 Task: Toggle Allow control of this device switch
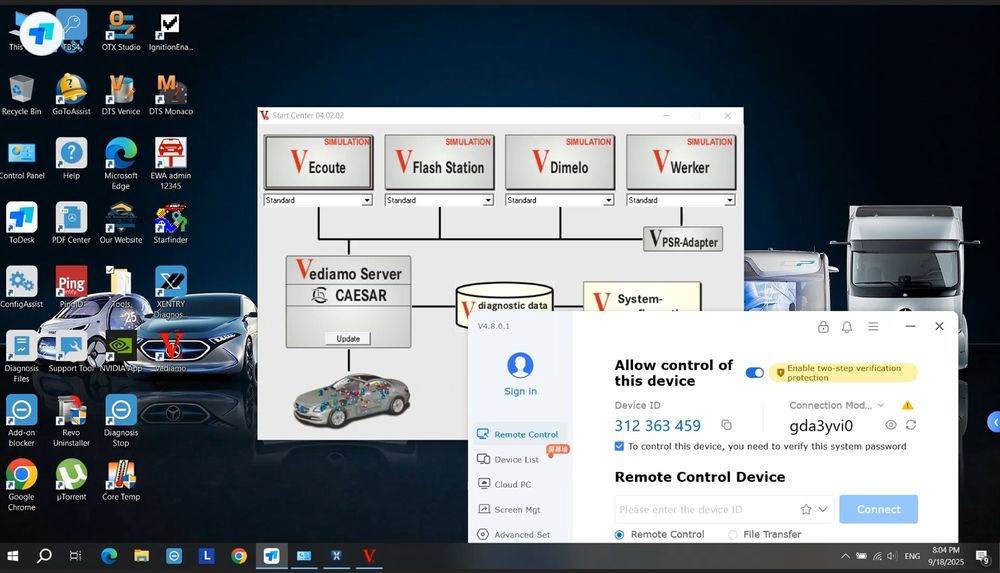(x=754, y=373)
